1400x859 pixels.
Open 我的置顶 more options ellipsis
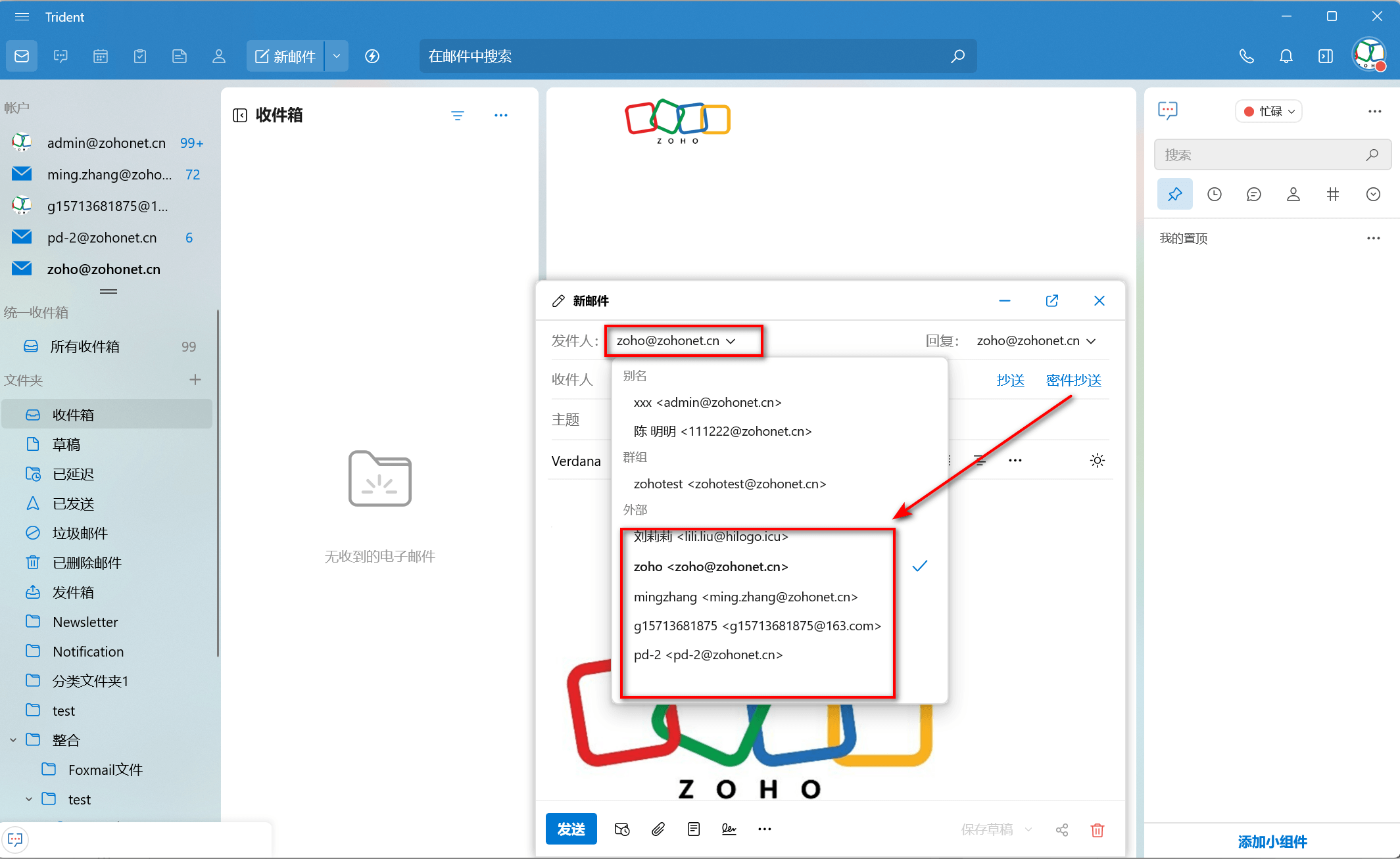click(x=1374, y=239)
